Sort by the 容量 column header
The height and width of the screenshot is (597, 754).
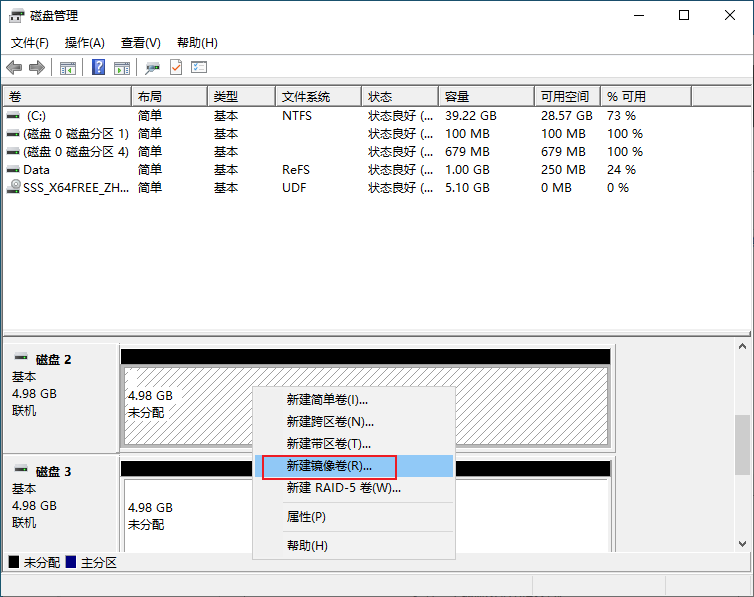(486, 97)
